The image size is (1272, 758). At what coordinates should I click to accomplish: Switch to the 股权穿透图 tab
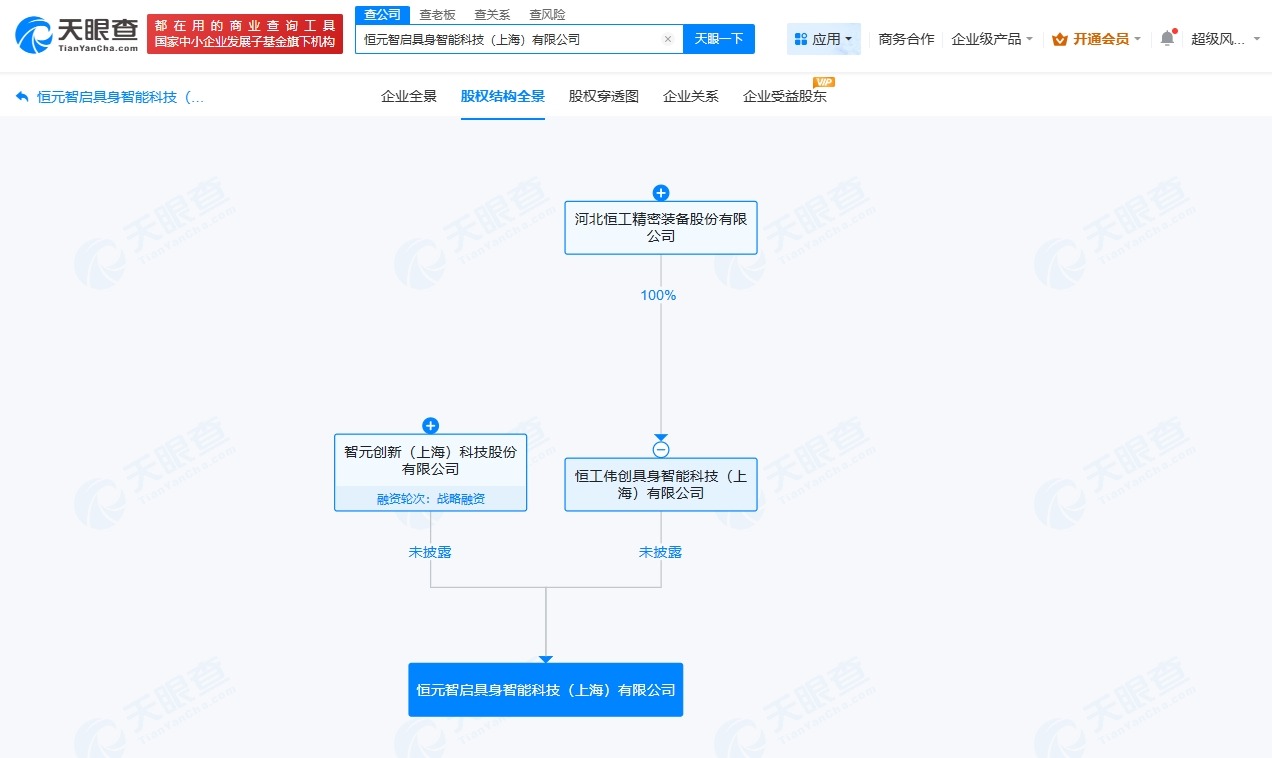pos(603,96)
